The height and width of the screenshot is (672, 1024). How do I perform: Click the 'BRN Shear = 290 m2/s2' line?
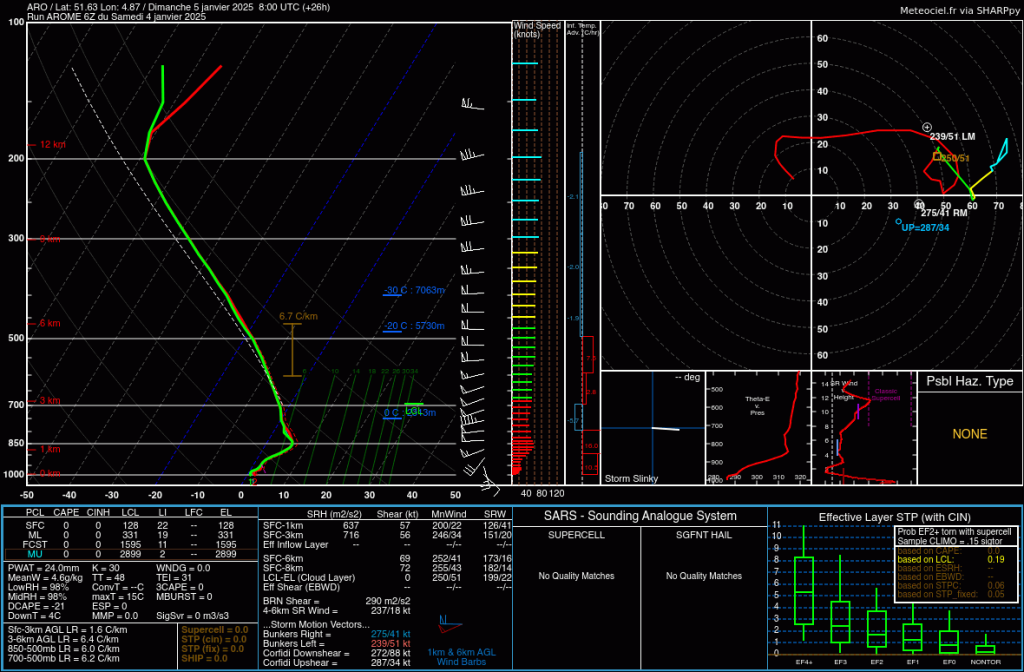click(x=336, y=601)
